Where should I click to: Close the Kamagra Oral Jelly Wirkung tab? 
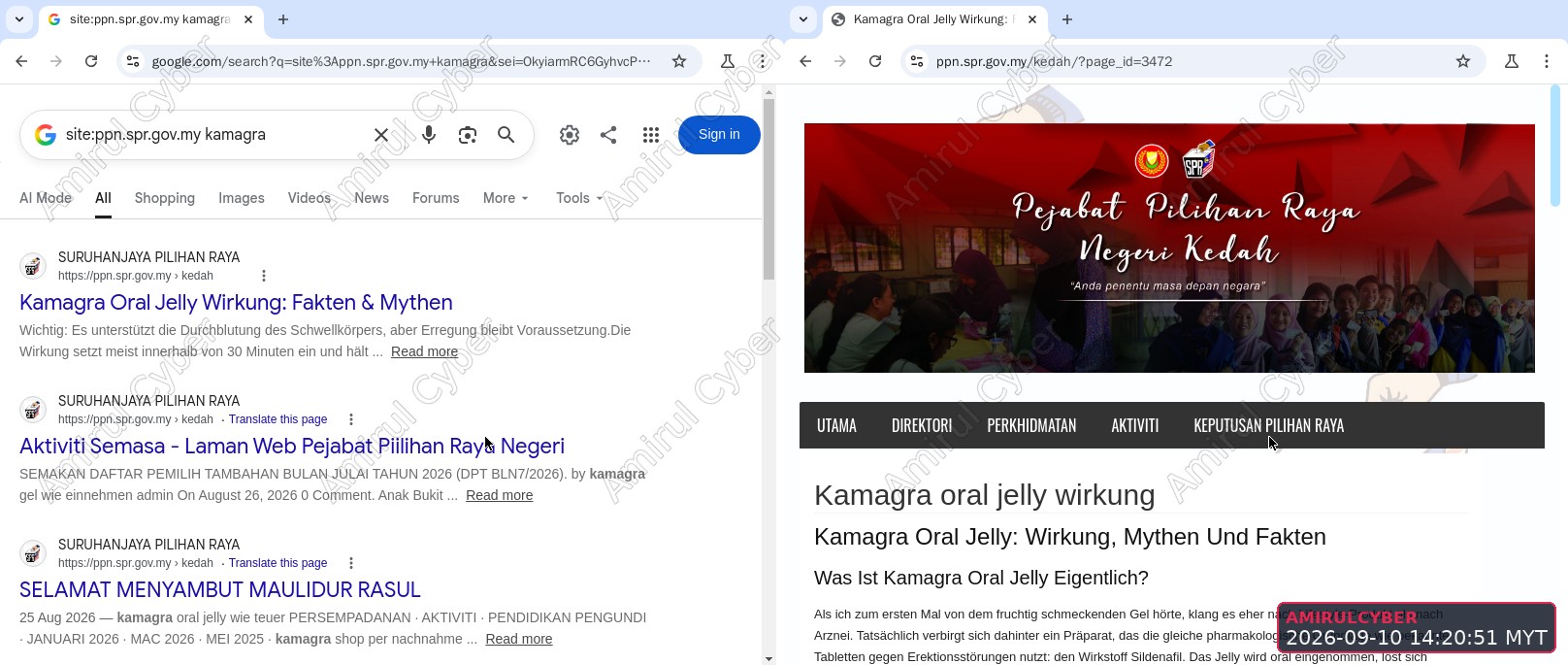coord(1032,19)
